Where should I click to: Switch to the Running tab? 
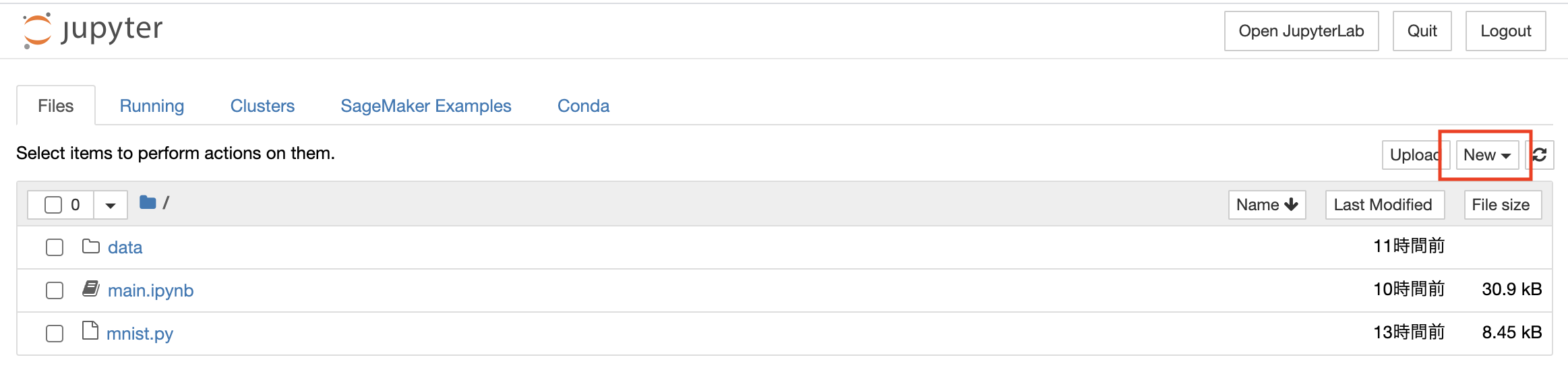(152, 106)
